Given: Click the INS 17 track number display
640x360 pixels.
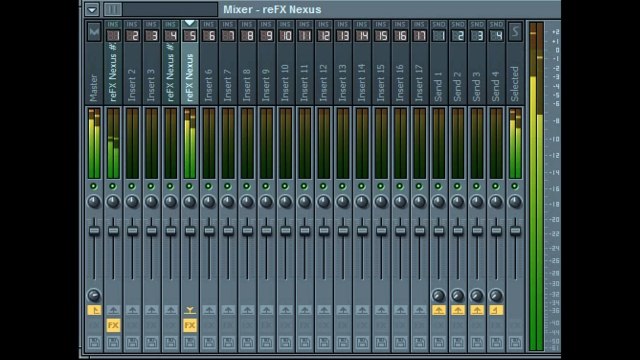Looking at the screenshot, I should pyautogui.click(x=420, y=36).
